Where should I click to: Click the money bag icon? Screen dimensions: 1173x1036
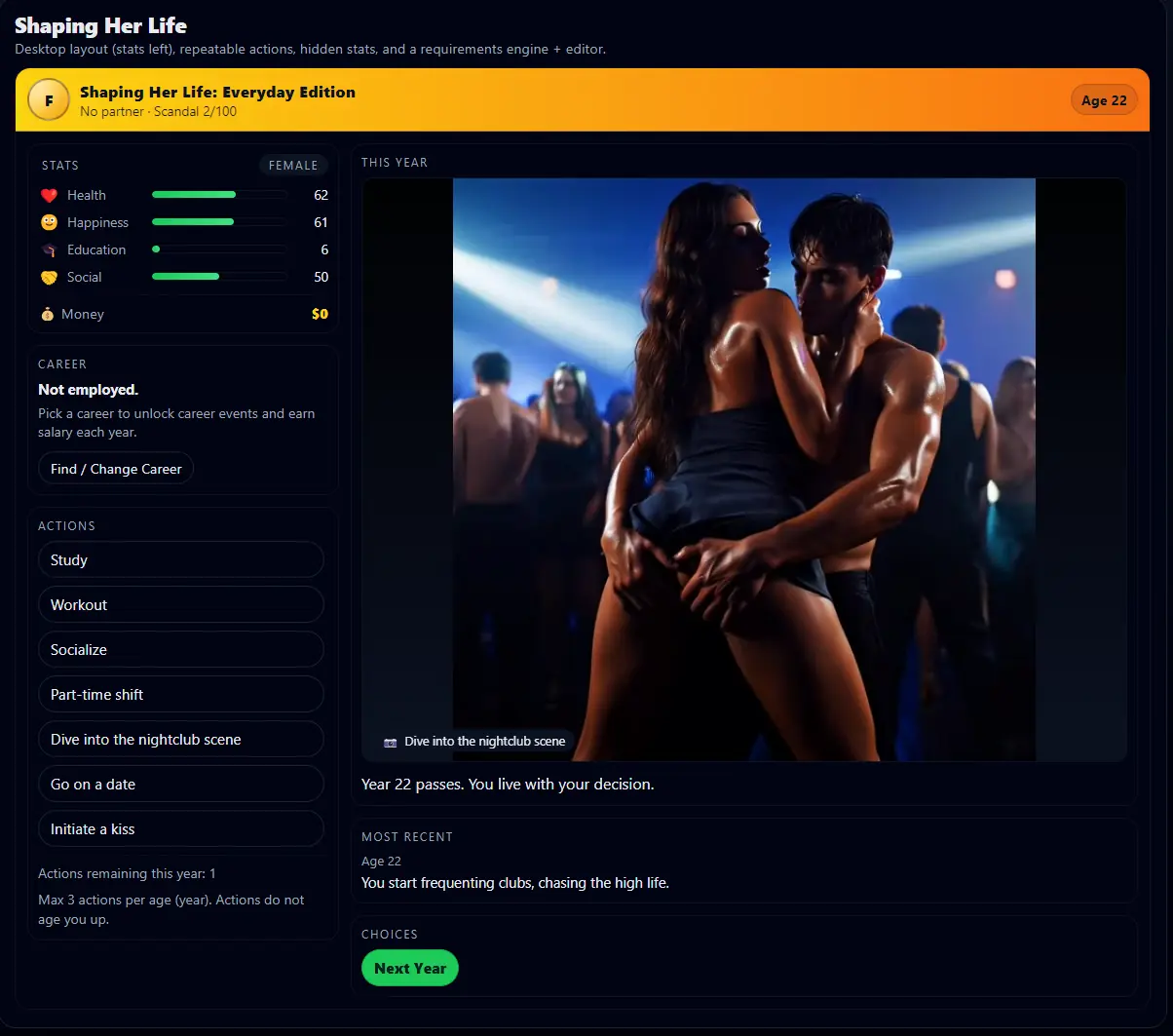(47, 315)
